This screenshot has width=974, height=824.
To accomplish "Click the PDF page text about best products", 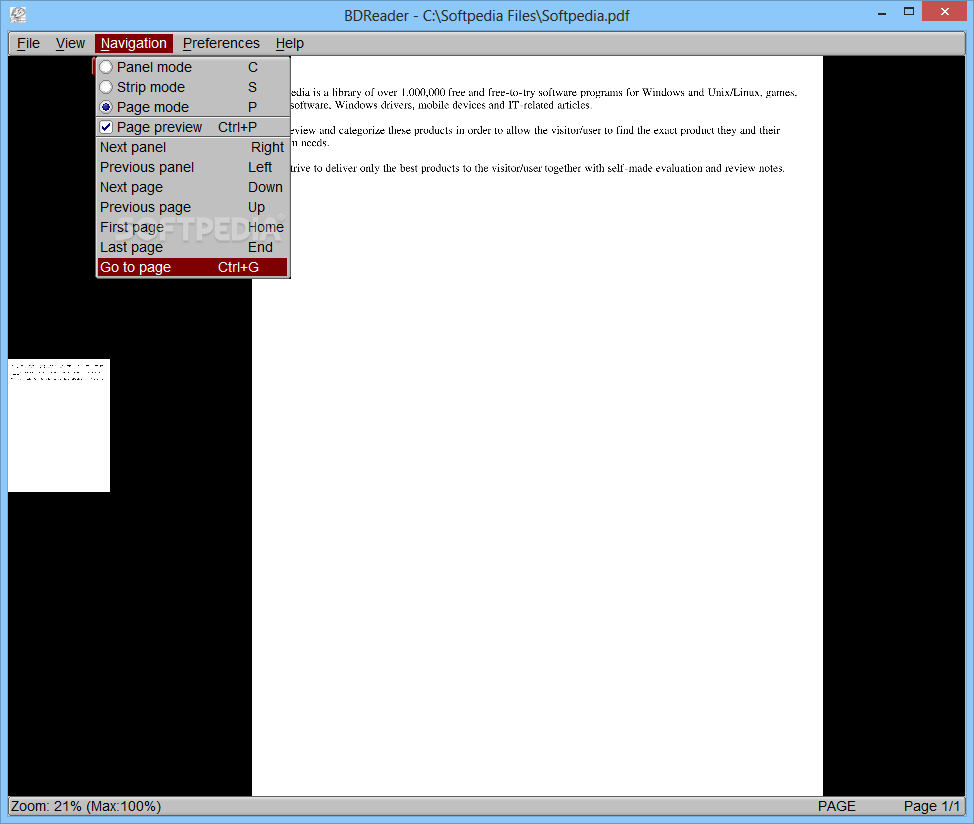I will (x=537, y=168).
